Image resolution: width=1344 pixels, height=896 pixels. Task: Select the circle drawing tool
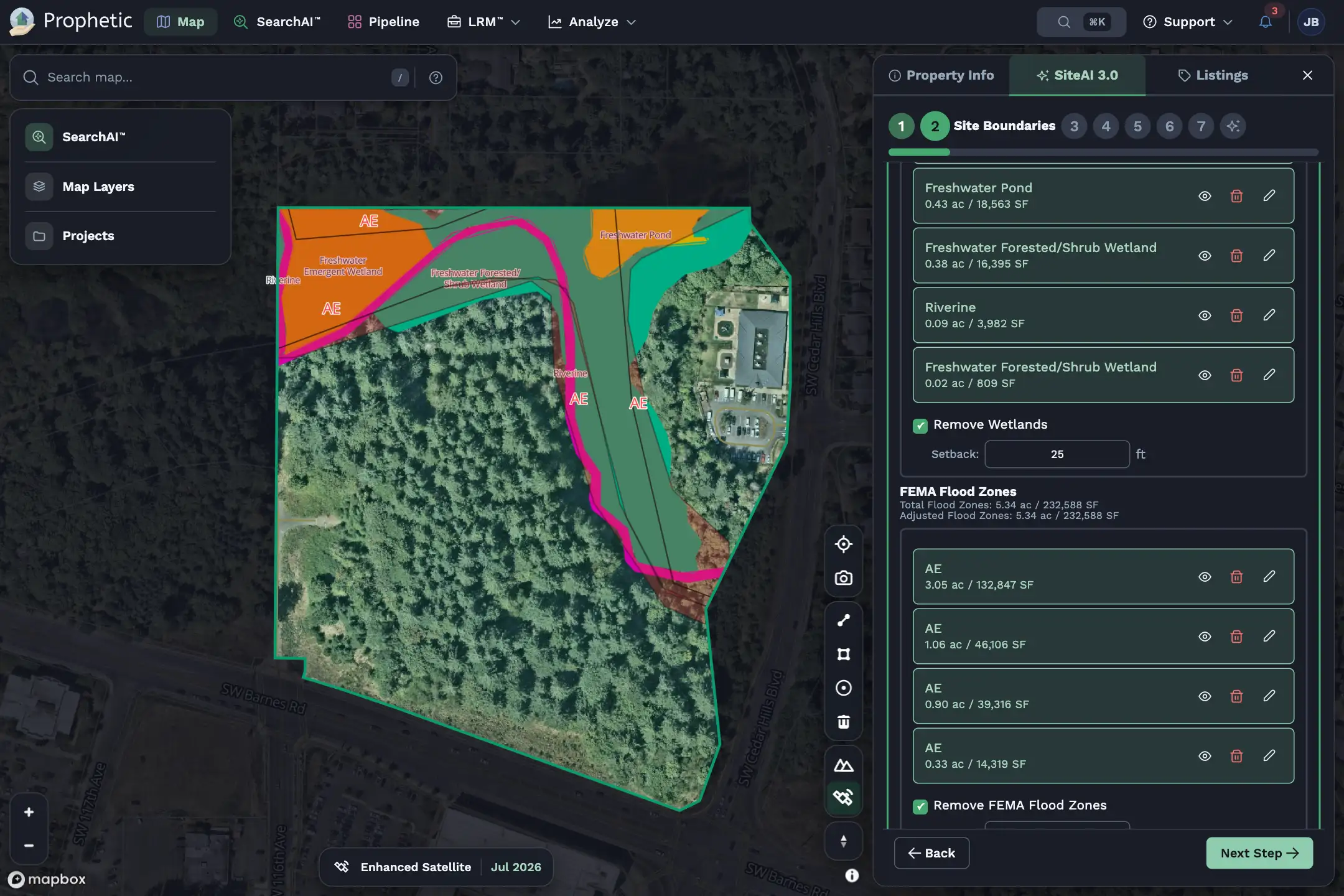pos(843,688)
